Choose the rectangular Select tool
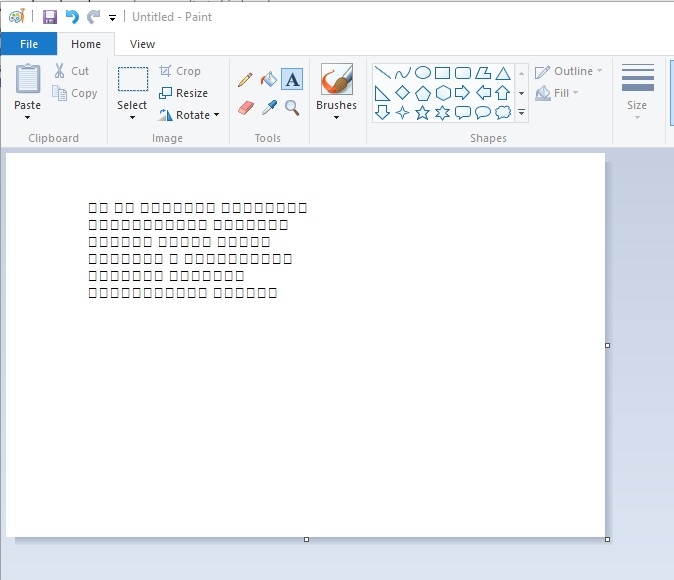The height and width of the screenshot is (580, 674). tap(133, 79)
